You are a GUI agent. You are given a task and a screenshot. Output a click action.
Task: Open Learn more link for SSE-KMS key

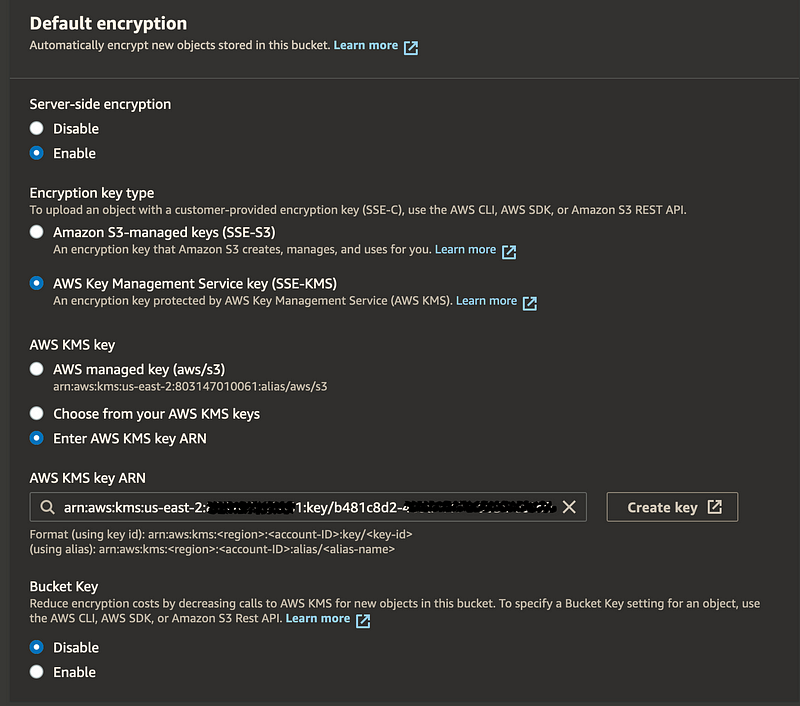[x=486, y=301]
